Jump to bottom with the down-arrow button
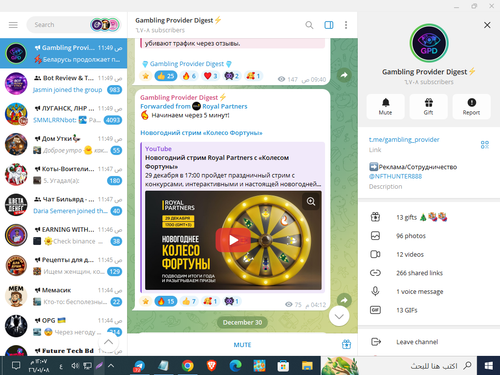This screenshot has width=500, height=375. pyautogui.click(x=339, y=316)
